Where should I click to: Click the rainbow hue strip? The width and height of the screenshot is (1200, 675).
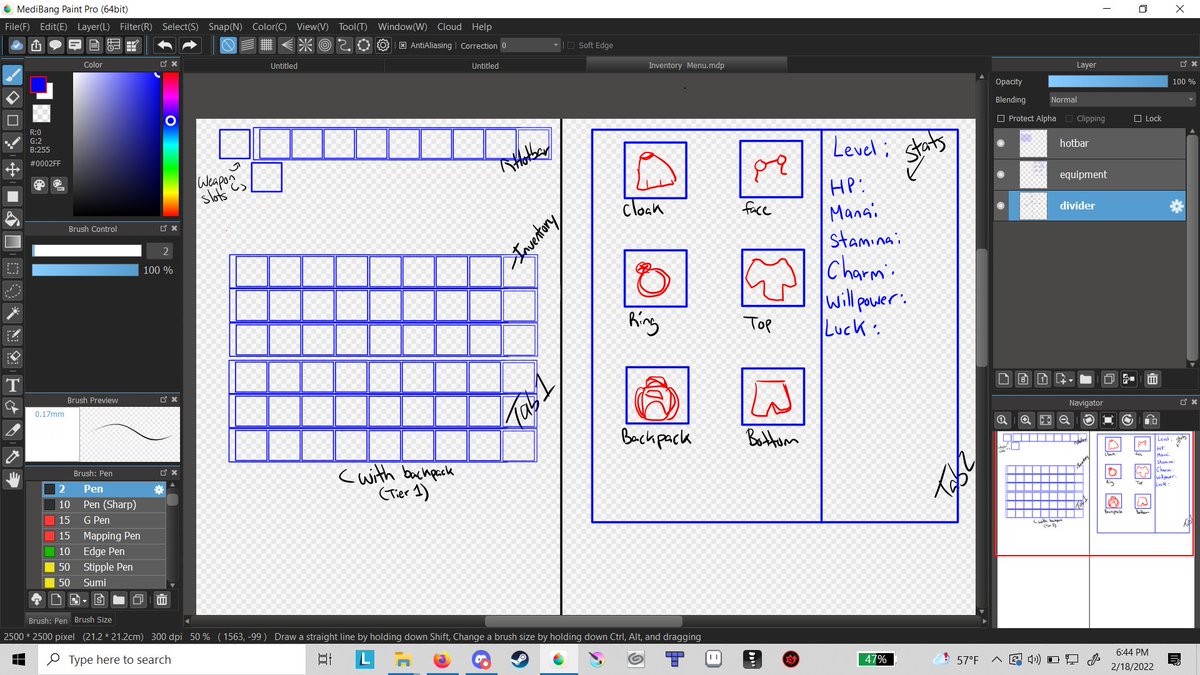[170, 142]
